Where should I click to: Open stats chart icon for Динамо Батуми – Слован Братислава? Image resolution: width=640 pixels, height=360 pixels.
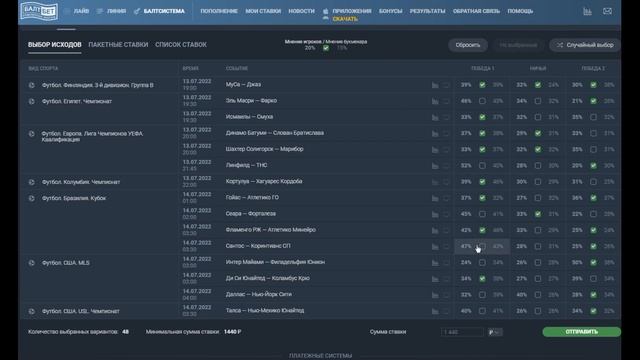pos(435,133)
